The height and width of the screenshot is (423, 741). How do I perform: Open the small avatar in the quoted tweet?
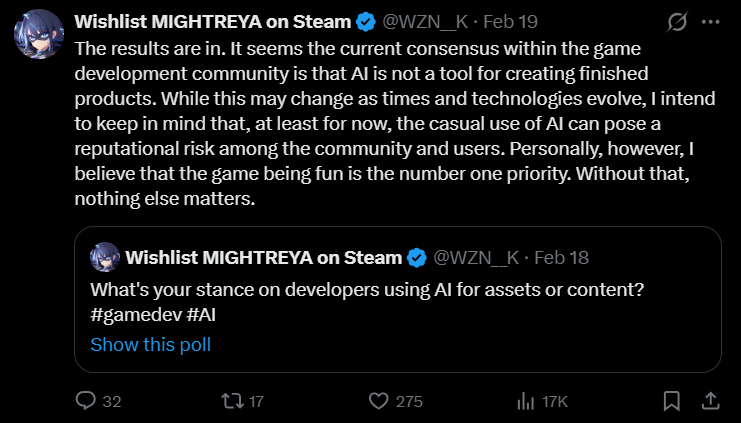(x=104, y=257)
